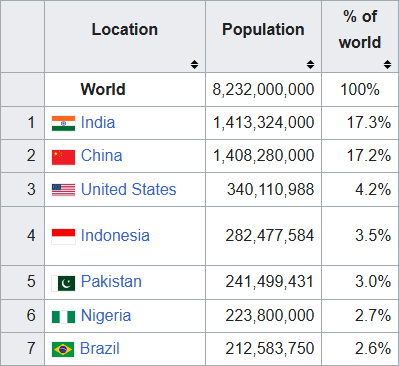
Task: Click the Pakistan flag icon
Action: pyautogui.click(x=63, y=283)
